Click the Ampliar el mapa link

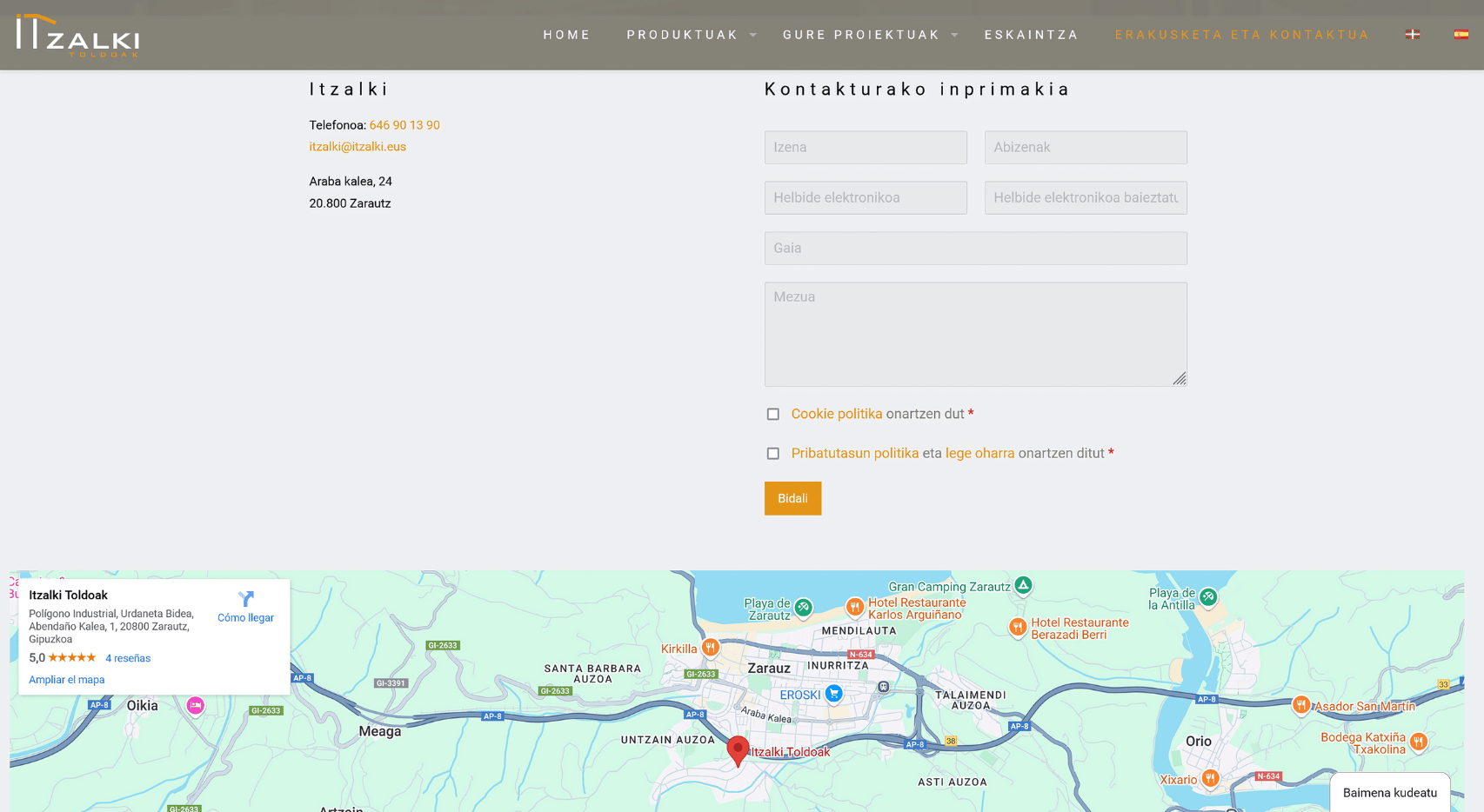click(x=66, y=679)
